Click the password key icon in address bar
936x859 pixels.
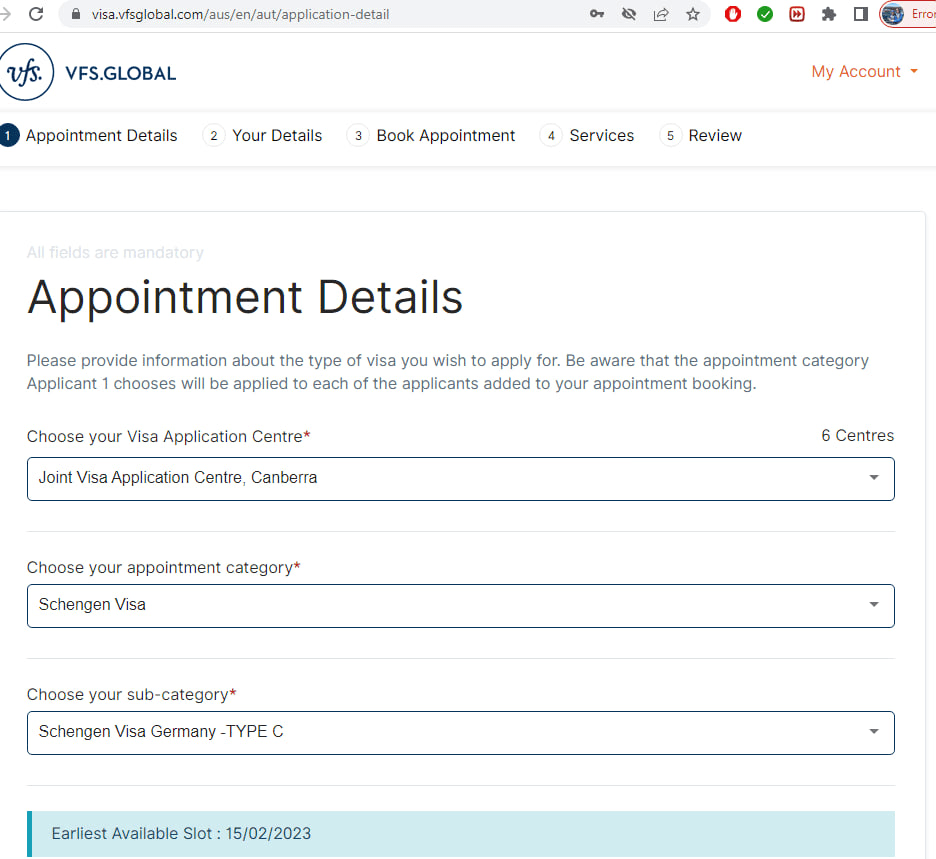pos(597,14)
